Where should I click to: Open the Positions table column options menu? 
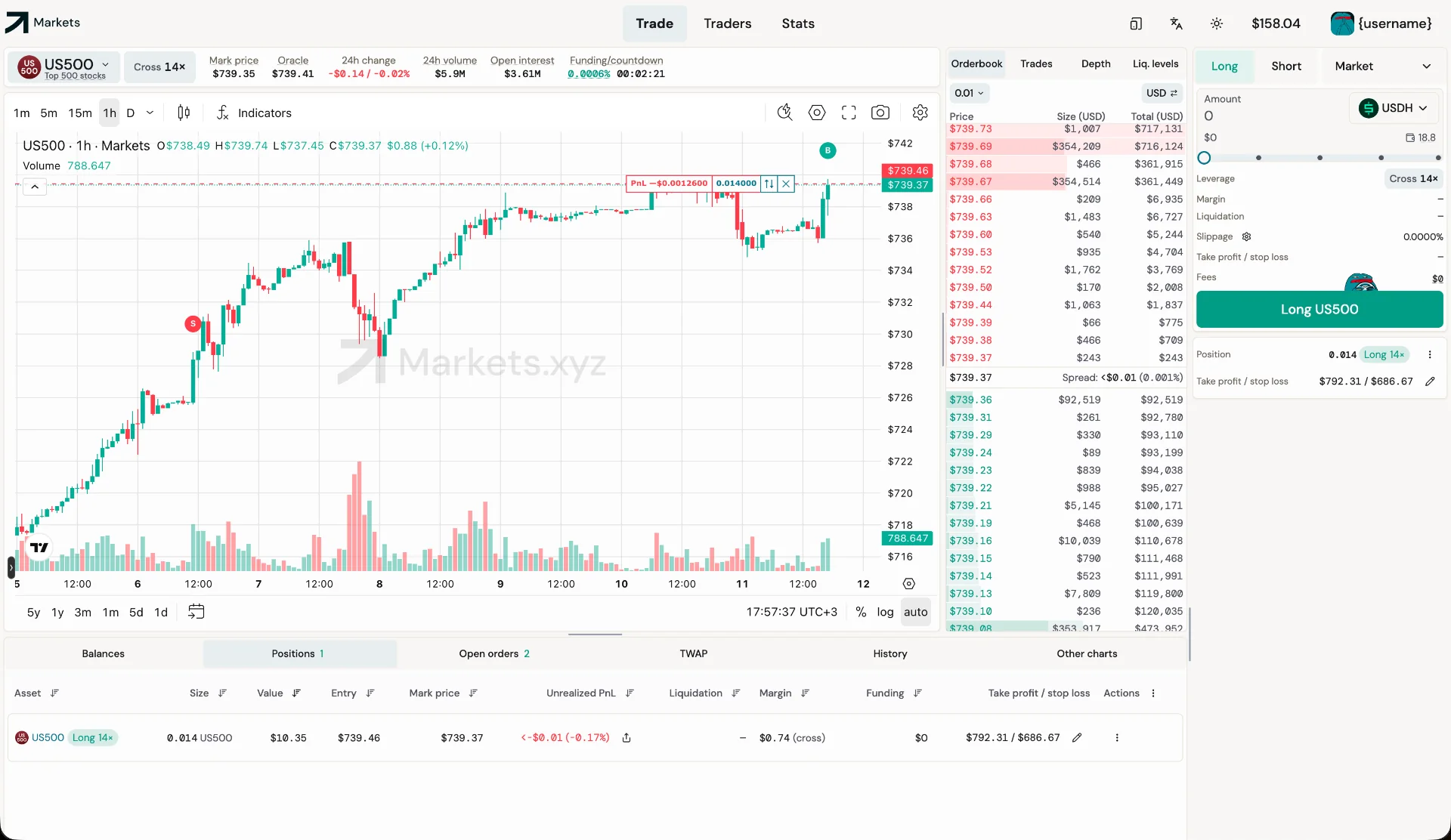coord(1153,693)
